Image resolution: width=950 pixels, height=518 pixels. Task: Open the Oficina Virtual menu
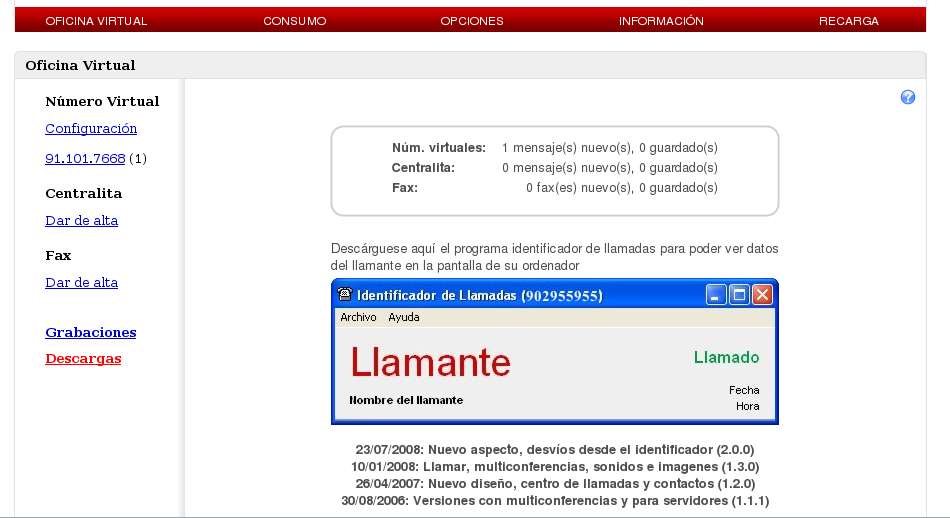[96, 21]
